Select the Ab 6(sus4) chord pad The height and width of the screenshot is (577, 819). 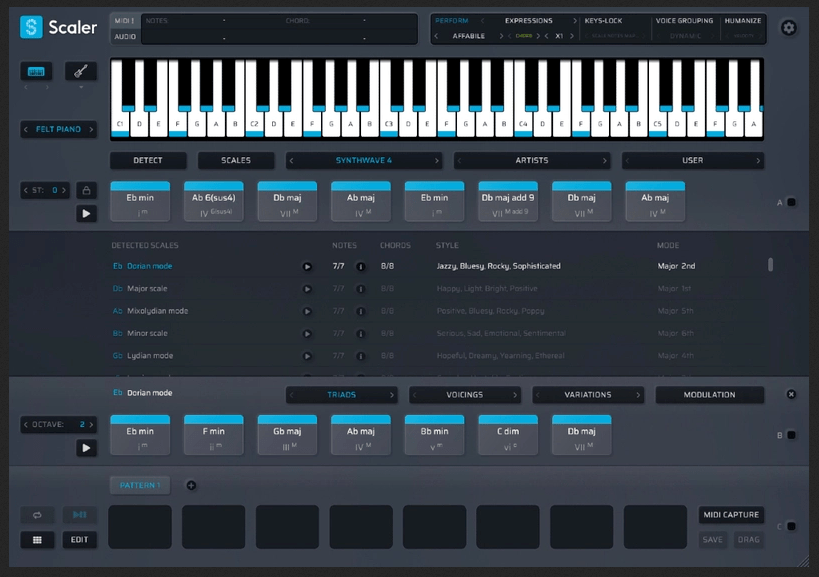(214, 202)
